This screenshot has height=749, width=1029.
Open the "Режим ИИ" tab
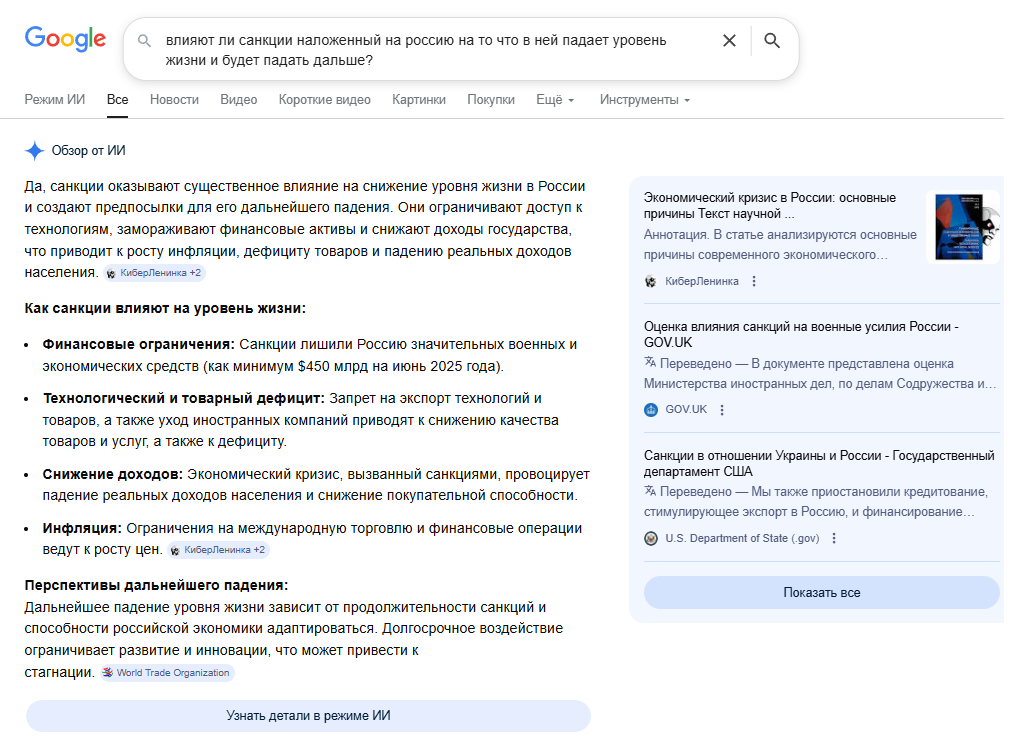(55, 100)
